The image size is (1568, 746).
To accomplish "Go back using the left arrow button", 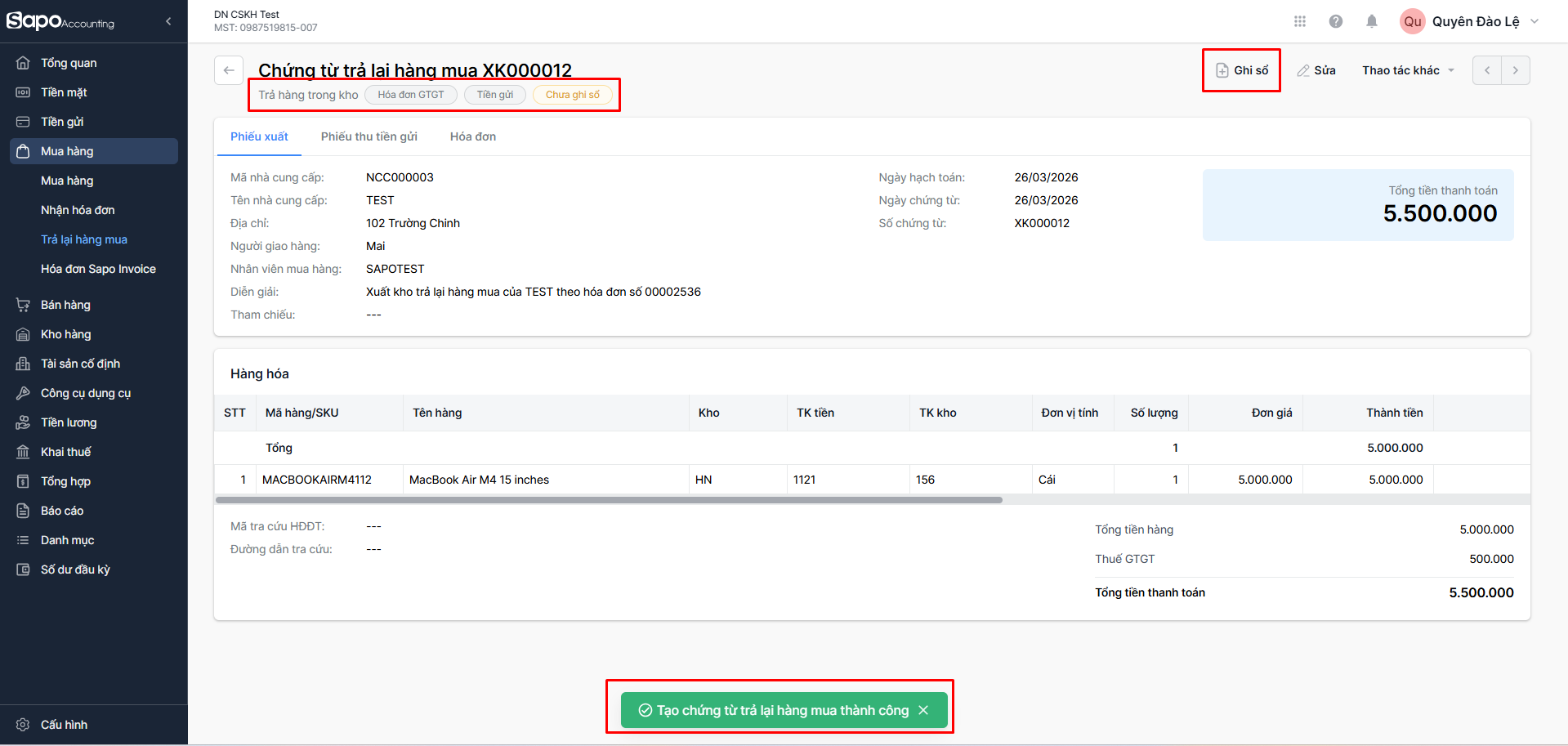I will coord(229,70).
